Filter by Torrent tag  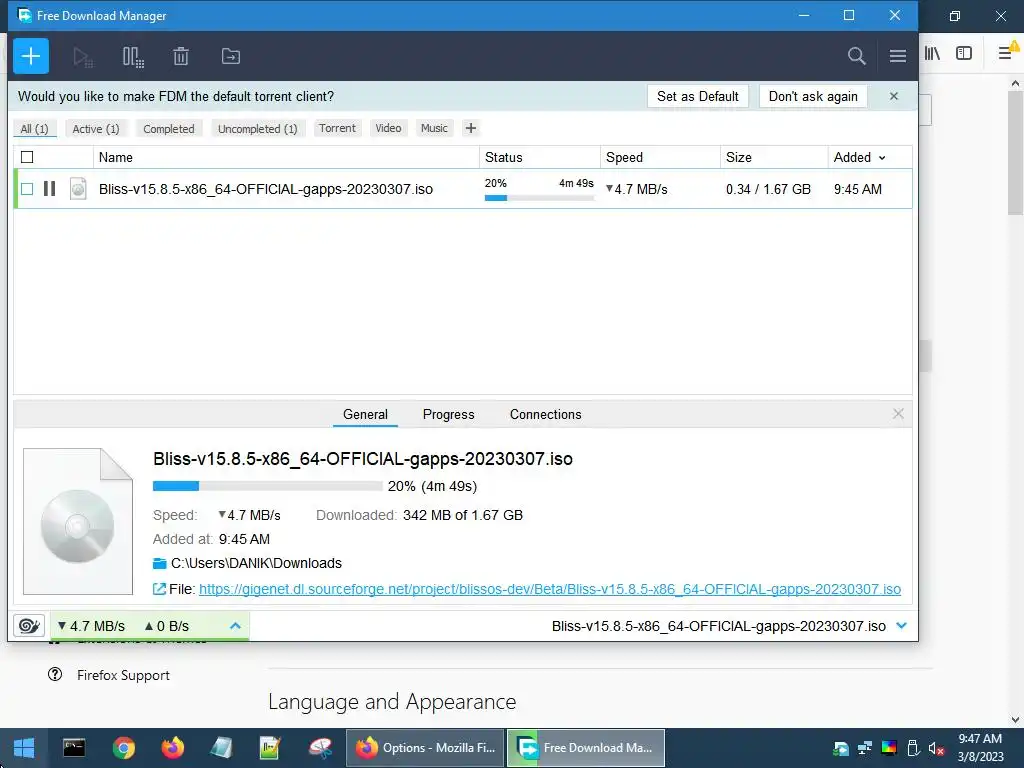[337, 128]
